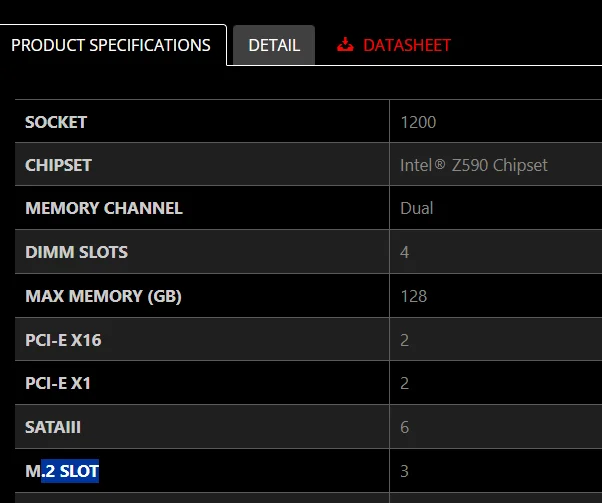Select the PRODUCT SPECIFICATIONS tab
Screen dimensions: 602x503
coord(111,45)
